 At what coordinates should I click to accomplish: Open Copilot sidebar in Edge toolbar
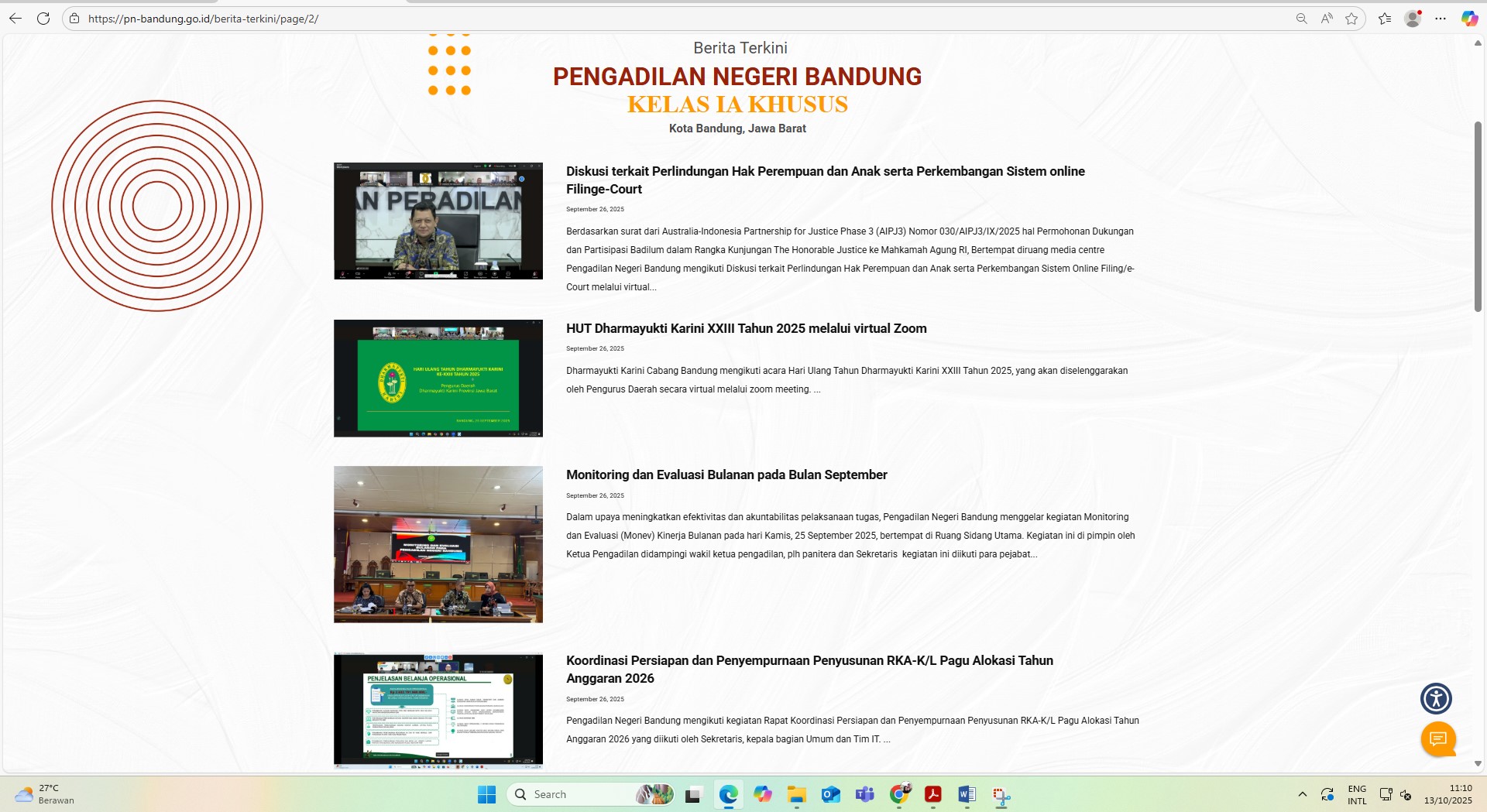pyautogui.click(x=1469, y=19)
